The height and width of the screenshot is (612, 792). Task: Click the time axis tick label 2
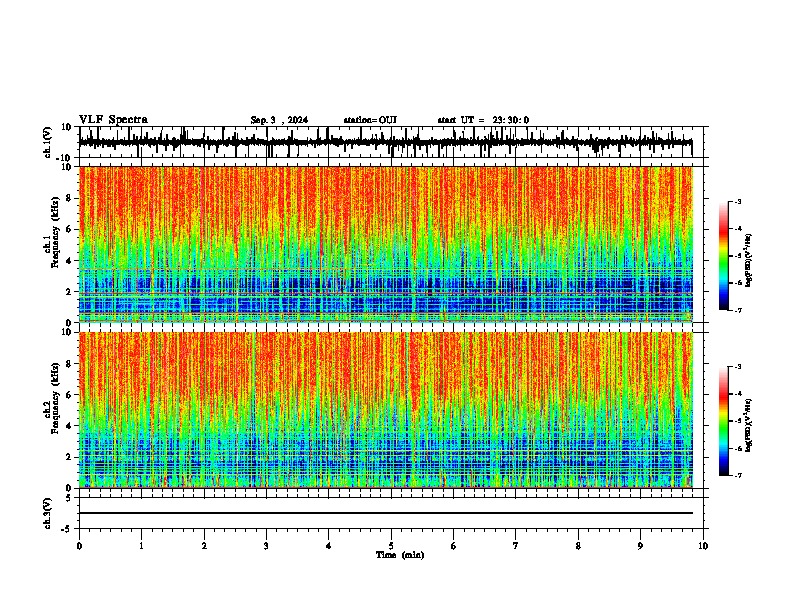(204, 546)
